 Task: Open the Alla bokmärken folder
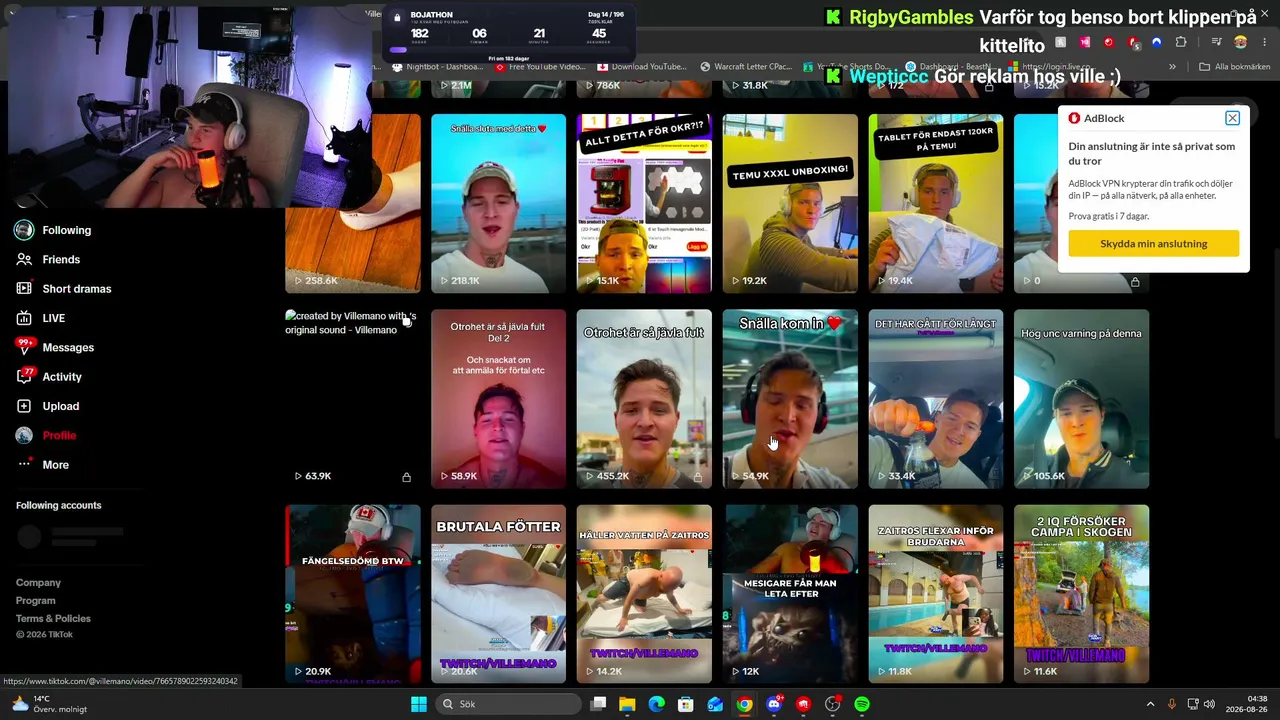(x=1235, y=67)
